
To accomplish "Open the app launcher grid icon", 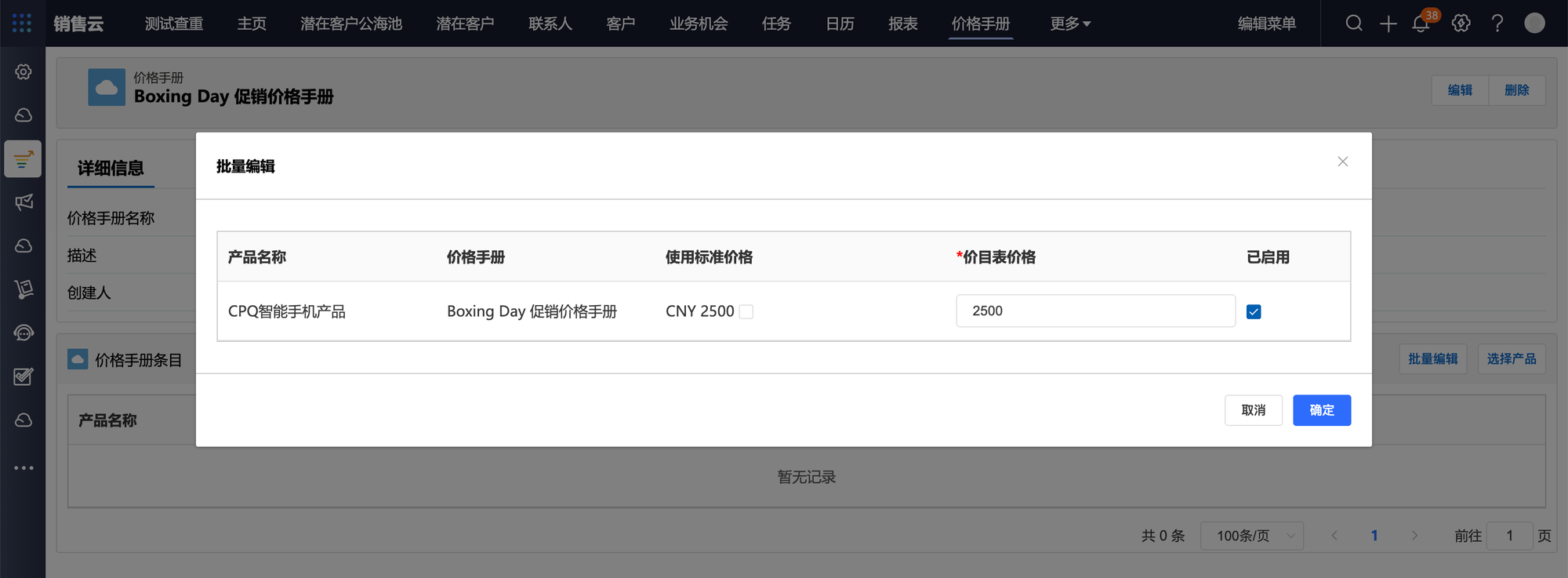I will [x=22, y=24].
